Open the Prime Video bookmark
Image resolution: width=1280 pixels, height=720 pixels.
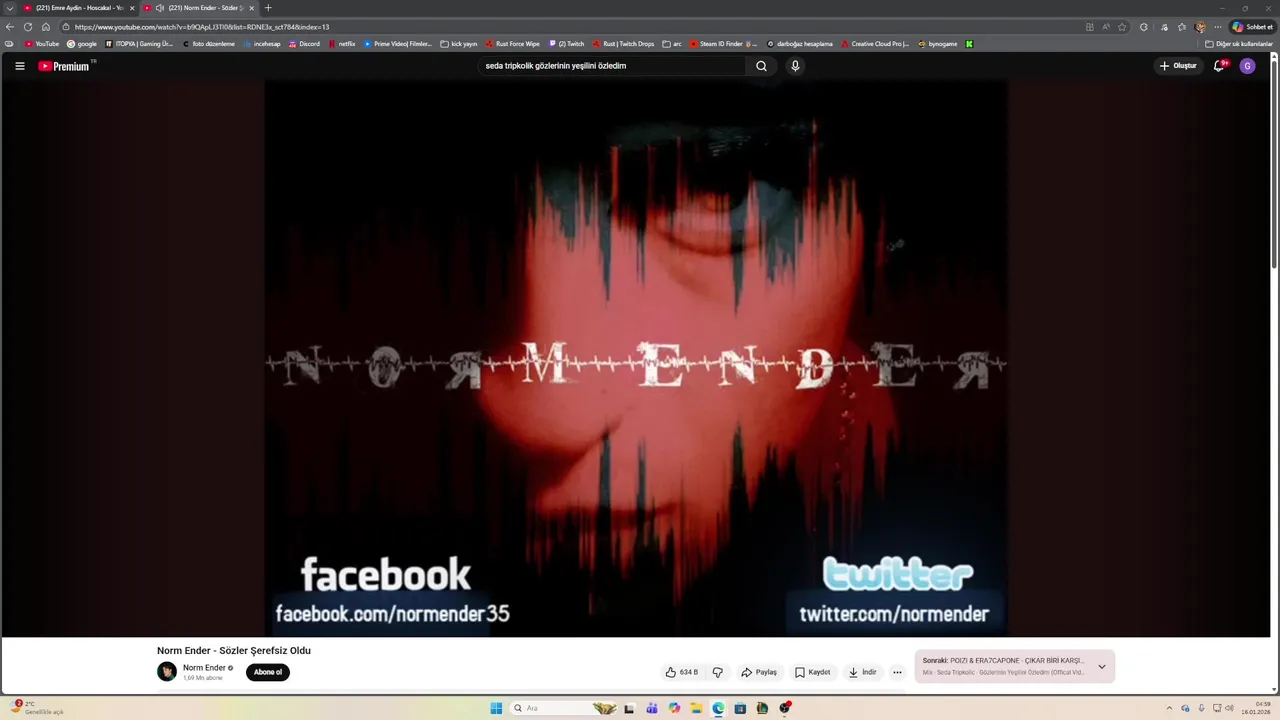click(398, 44)
